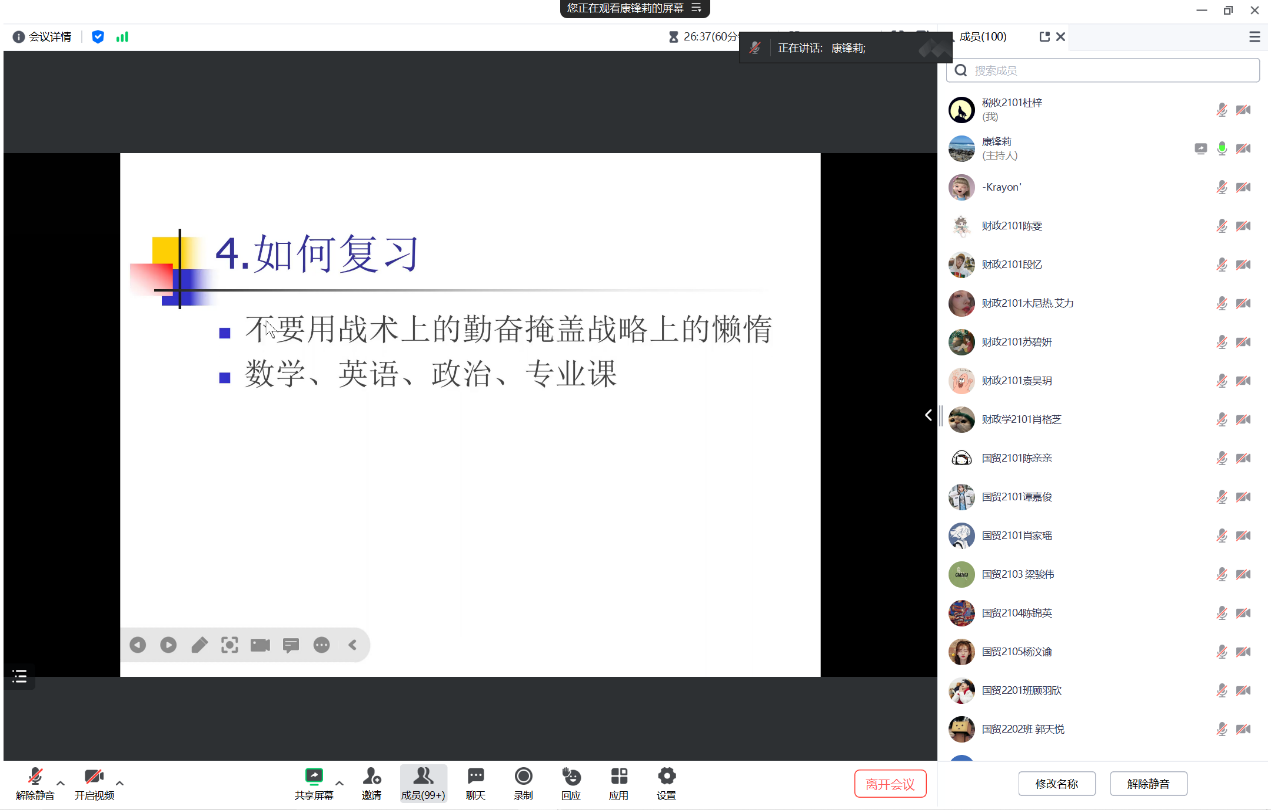Expand video options arrow beside 开启视频

point(120,783)
